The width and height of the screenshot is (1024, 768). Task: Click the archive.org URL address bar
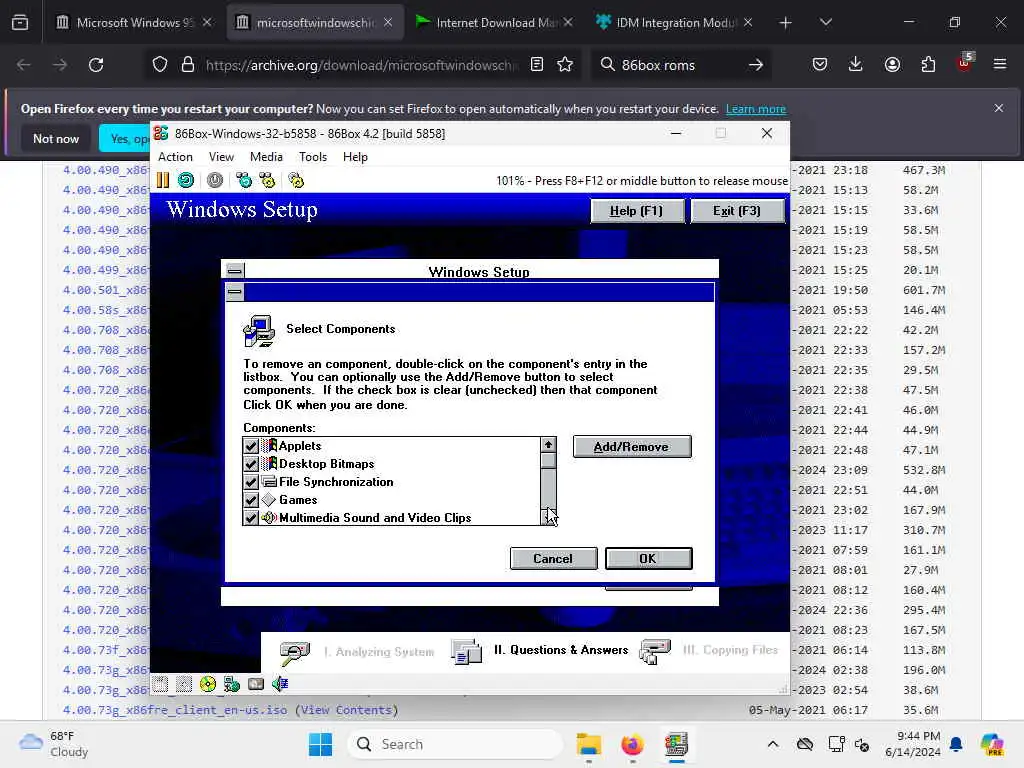(x=361, y=65)
